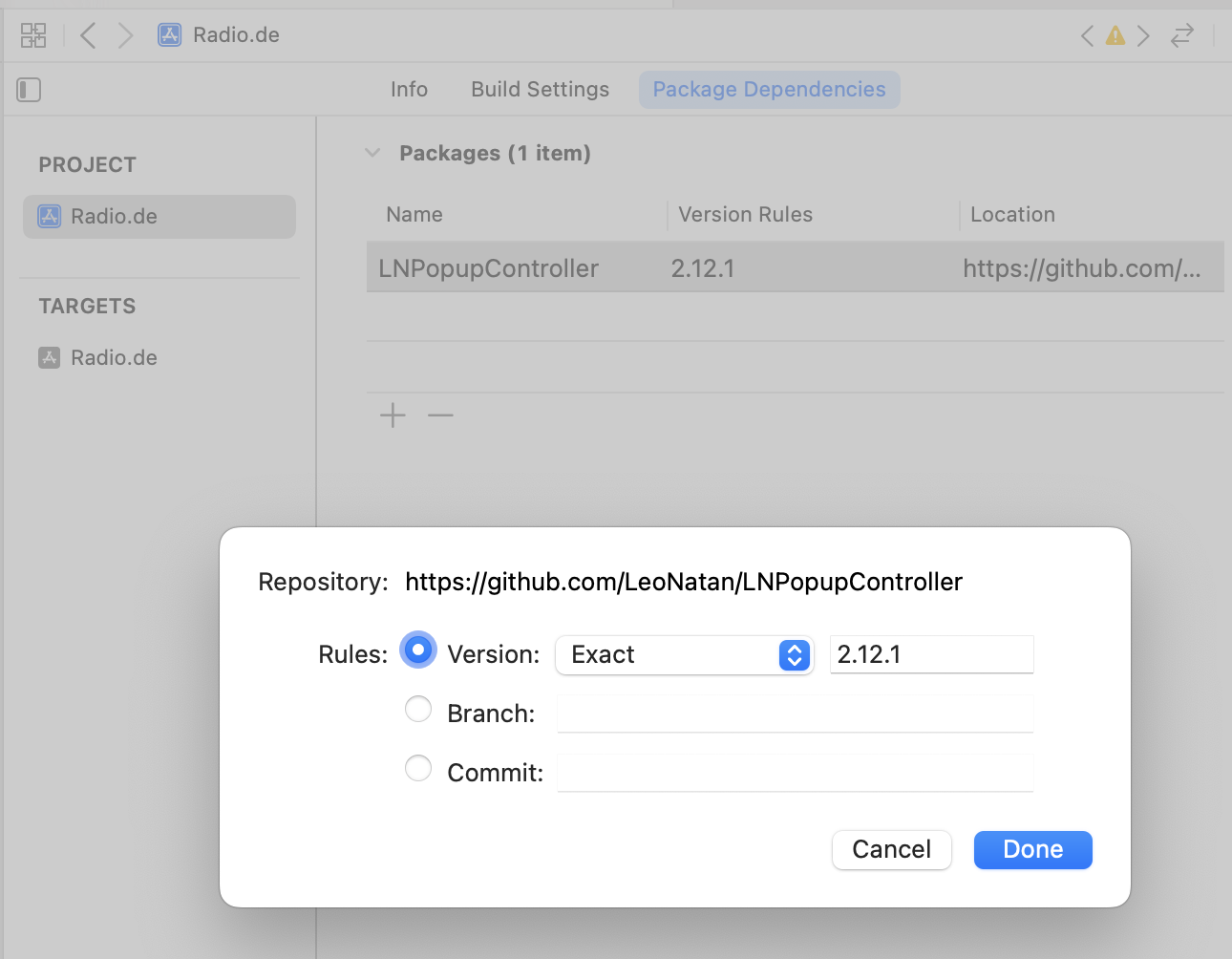Click the version number field 2.12.1
Image resolution: width=1232 pixels, height=959 pixels.
click(932, 654)
